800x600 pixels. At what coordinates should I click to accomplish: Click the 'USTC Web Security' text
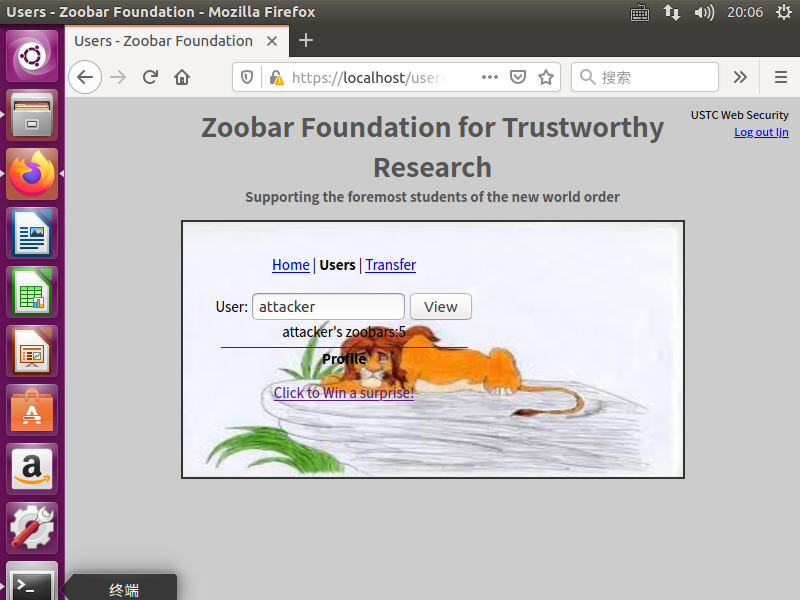[739, 115]
